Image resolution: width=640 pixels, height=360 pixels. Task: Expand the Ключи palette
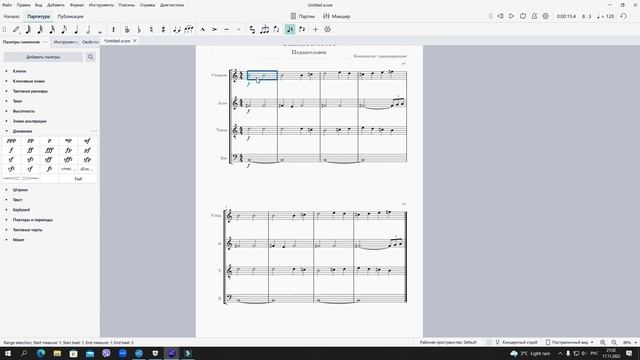(x=6, y=71)
